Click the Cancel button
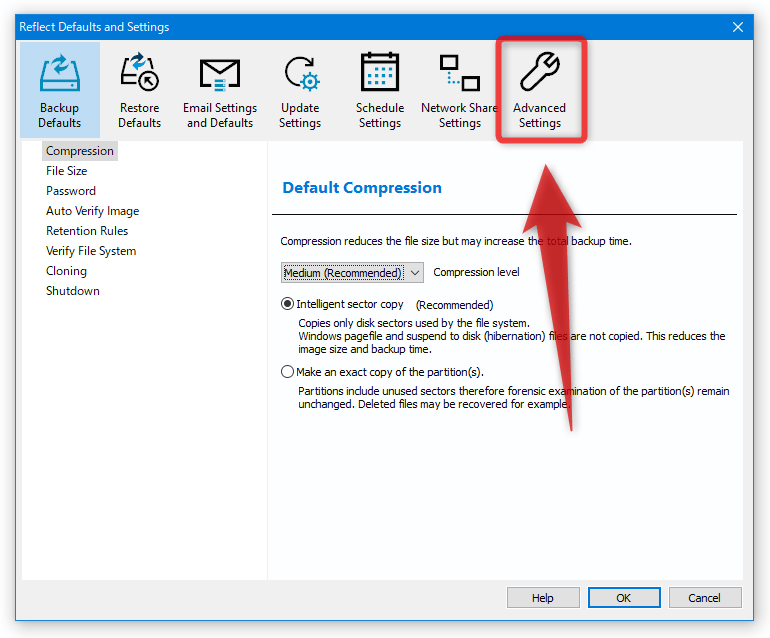The height and width of the screenshot is (638, 770). 705,598
